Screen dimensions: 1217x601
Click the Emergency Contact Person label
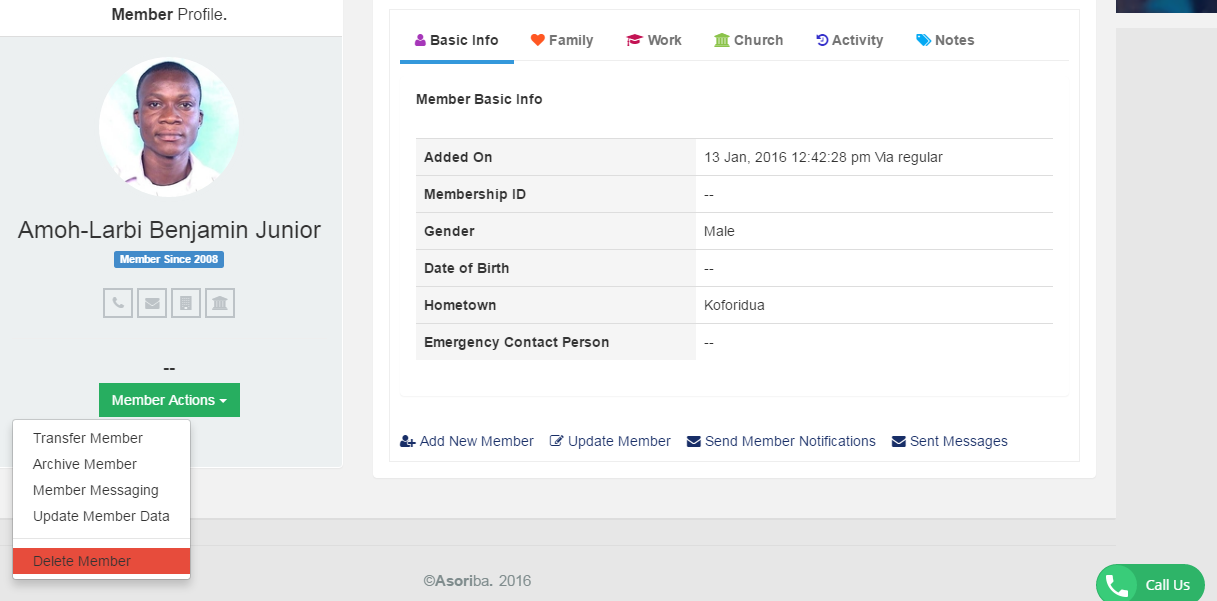click(516, 342)
